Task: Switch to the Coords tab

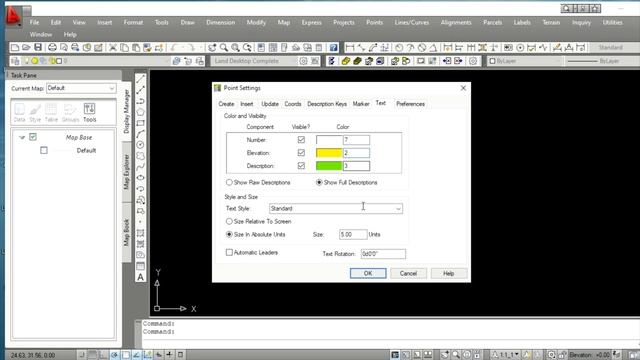Action: [x=293, y=104]
